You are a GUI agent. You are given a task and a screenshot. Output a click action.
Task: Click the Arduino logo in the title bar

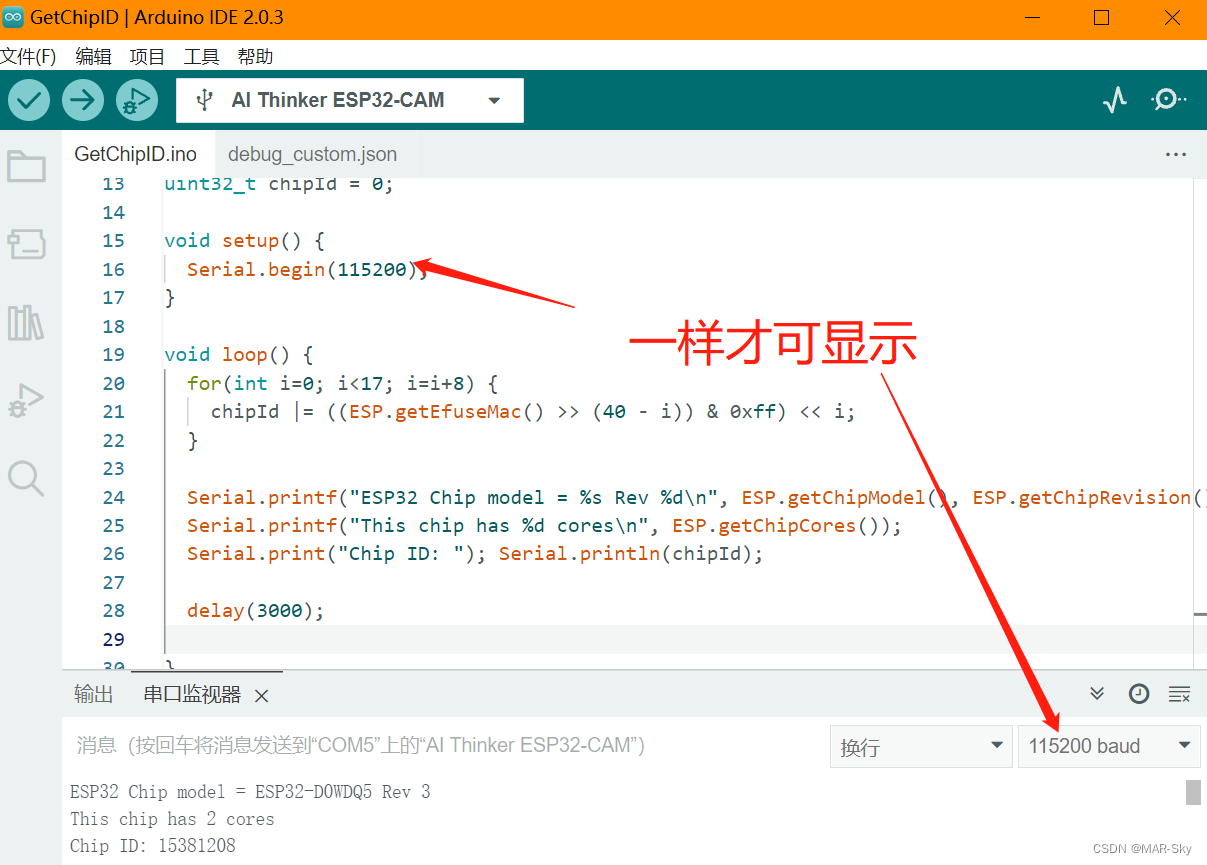point(13,17)
